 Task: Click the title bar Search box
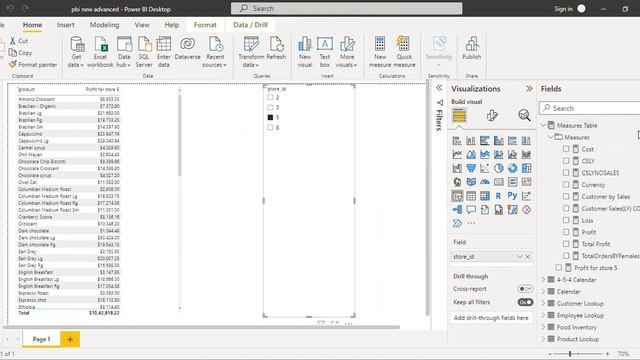347,9
